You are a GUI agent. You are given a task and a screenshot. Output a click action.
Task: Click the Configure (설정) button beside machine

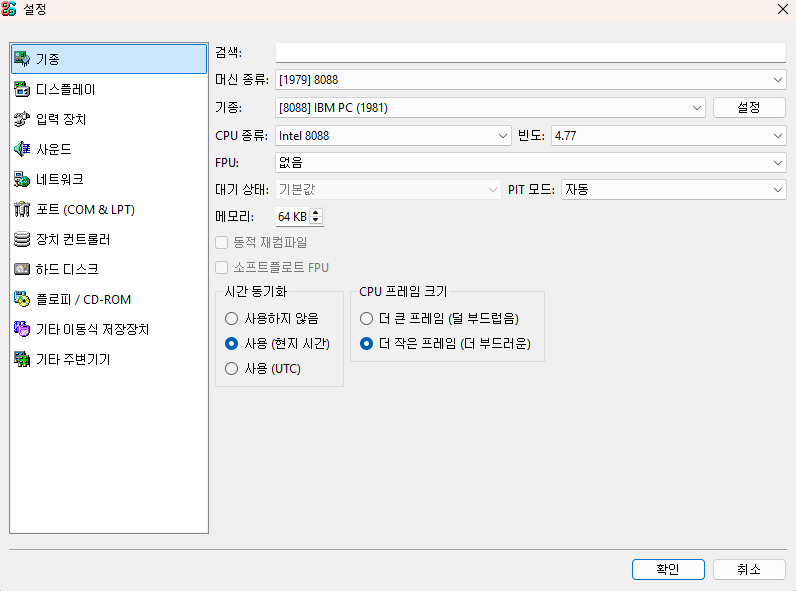749,107
